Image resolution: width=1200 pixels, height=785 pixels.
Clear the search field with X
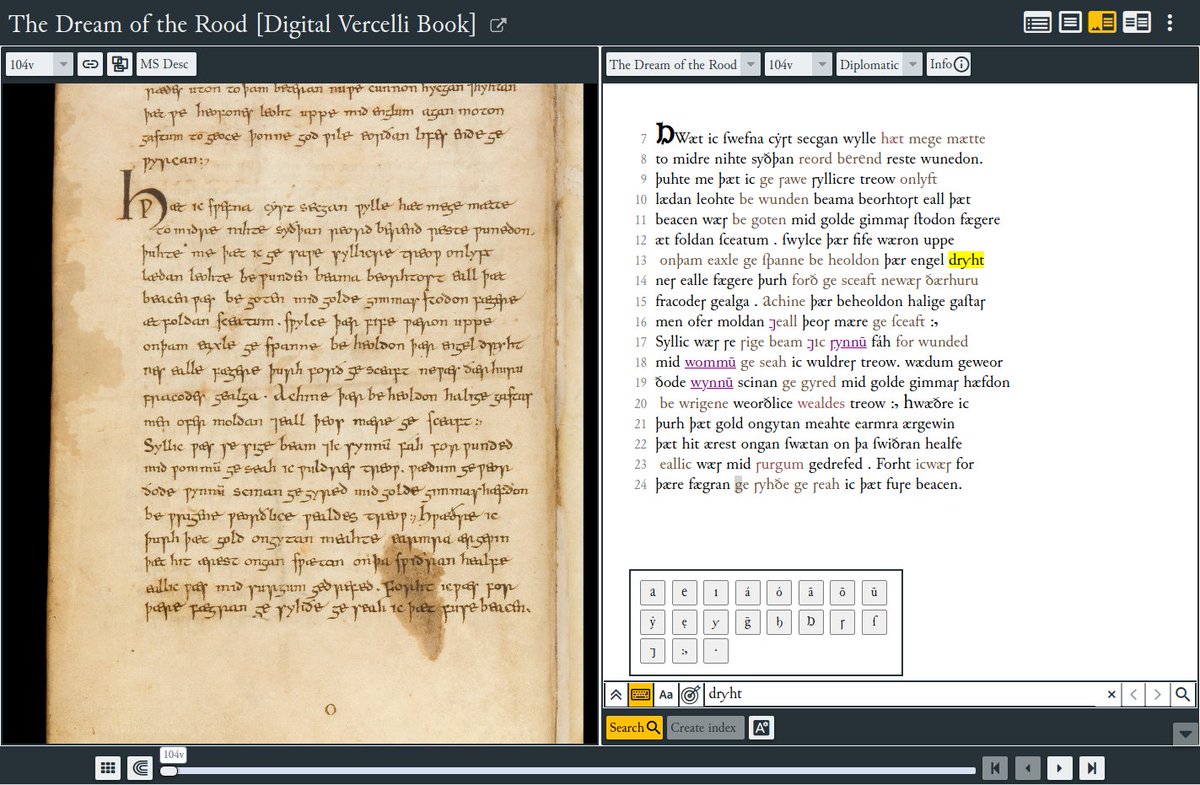click(1112, 695)
